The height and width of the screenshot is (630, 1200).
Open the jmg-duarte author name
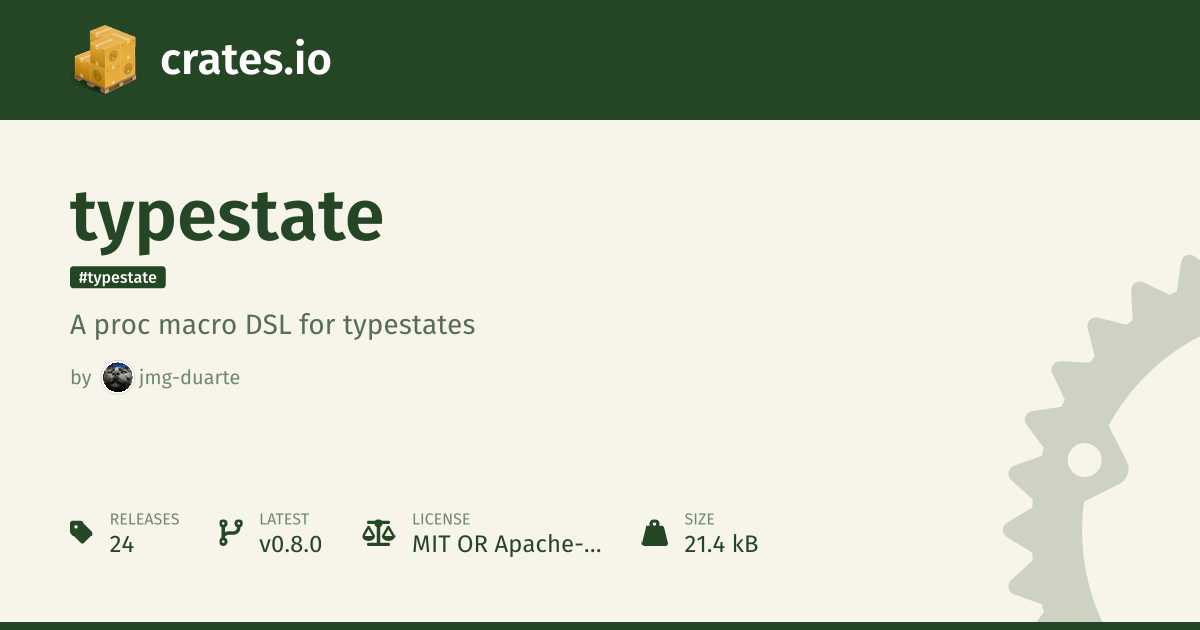point(189,377)
